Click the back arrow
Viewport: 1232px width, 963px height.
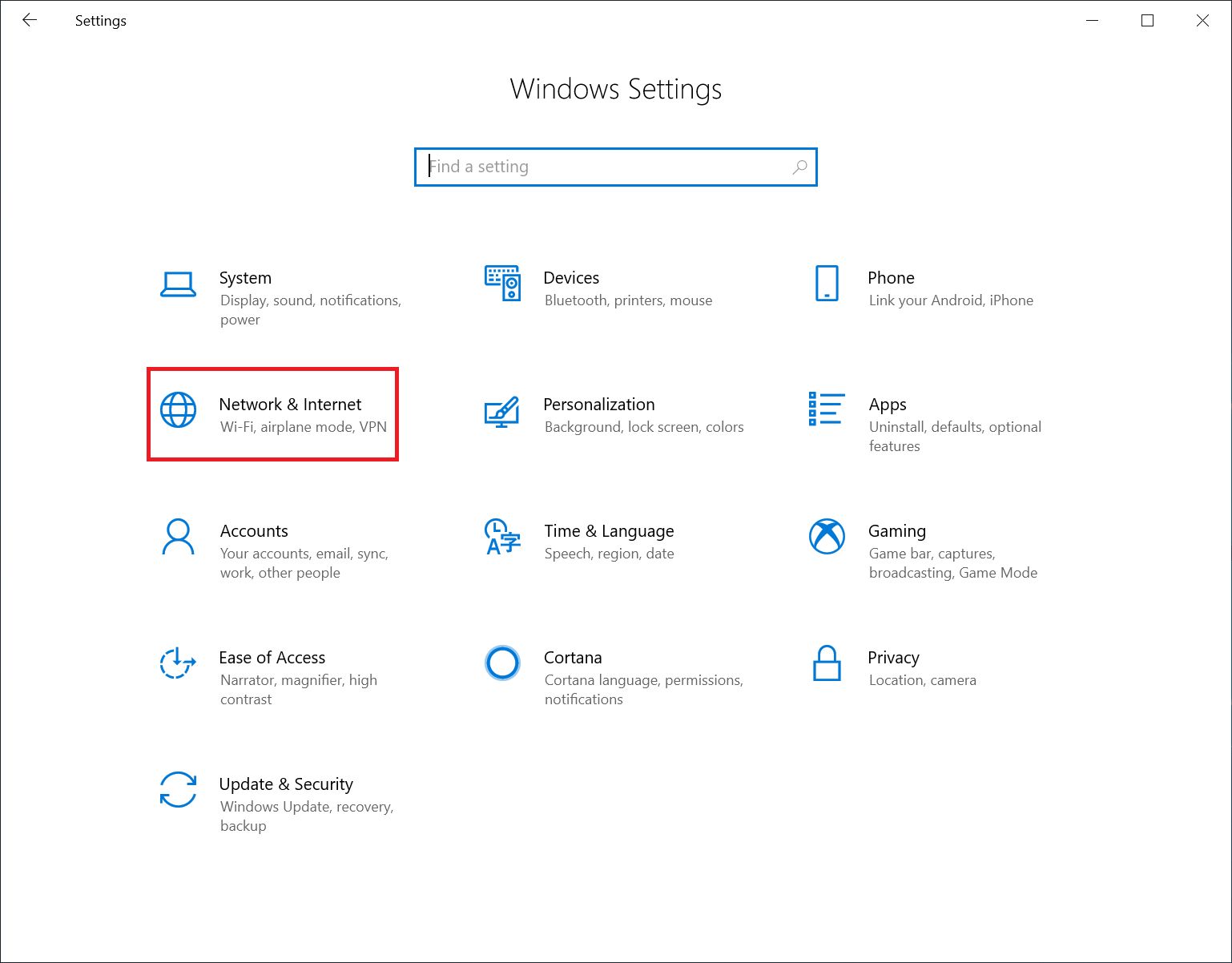(30, 20)
